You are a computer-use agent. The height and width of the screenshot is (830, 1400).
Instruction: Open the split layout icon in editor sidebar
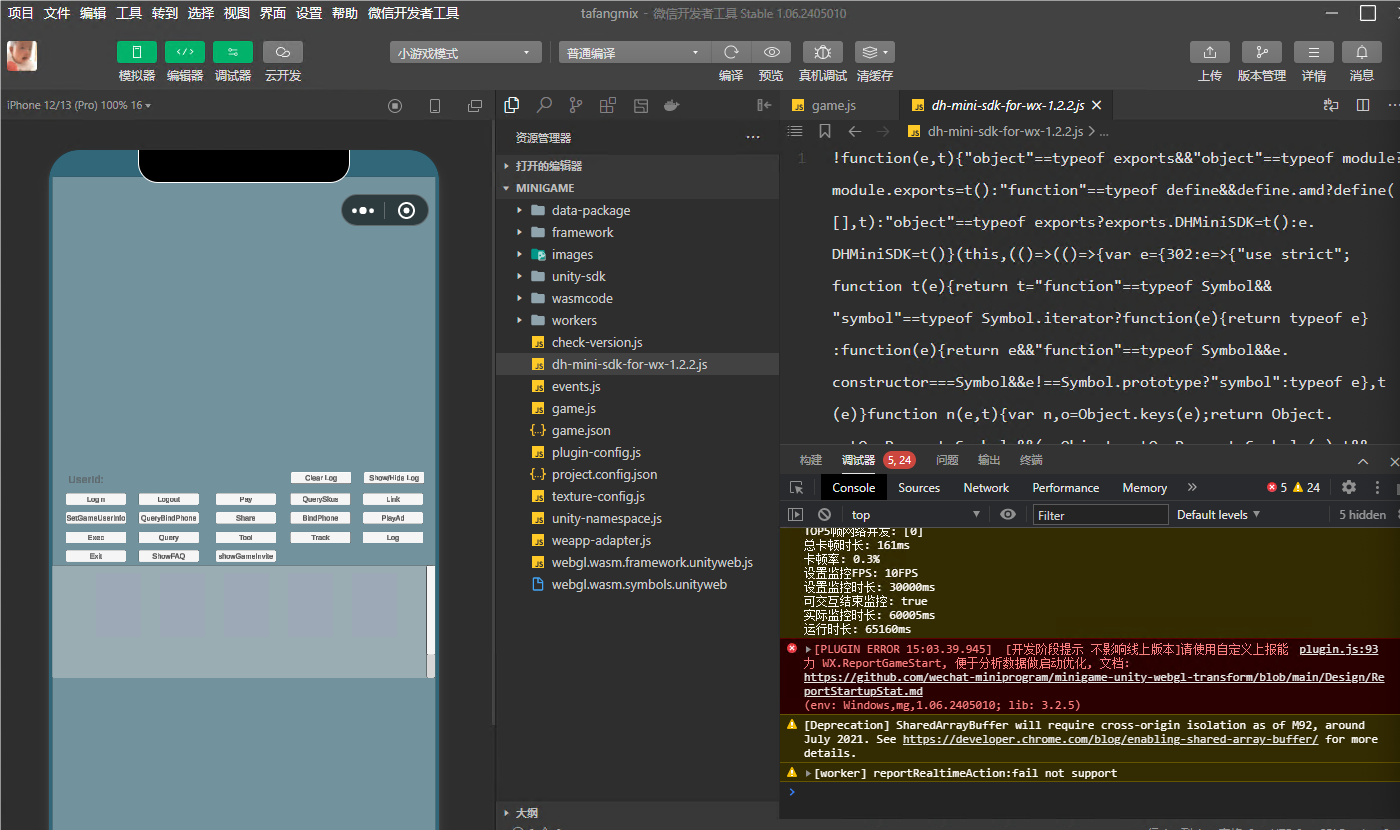(x=608, y=105)
